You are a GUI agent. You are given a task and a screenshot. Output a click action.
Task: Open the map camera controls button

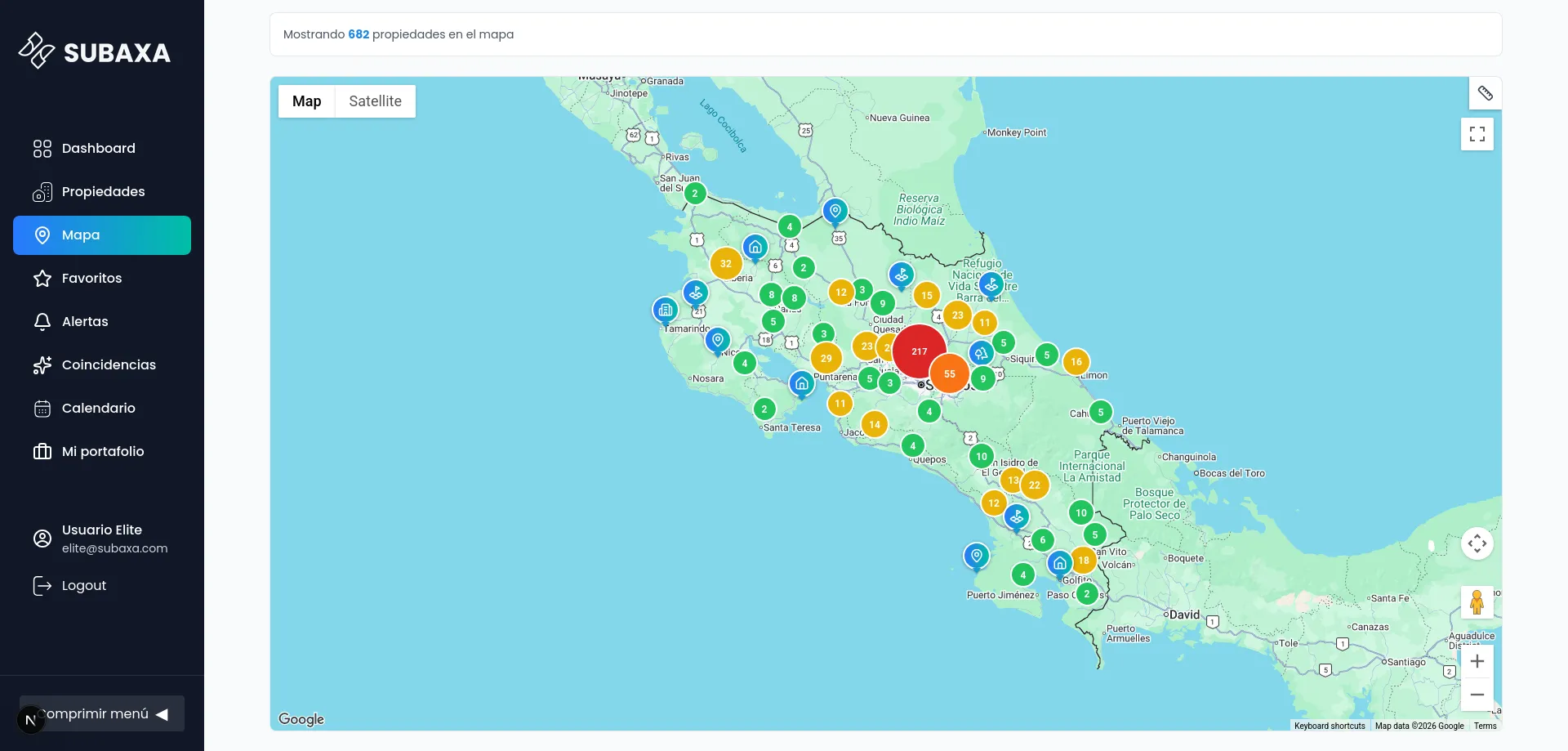coord(1477,543)
